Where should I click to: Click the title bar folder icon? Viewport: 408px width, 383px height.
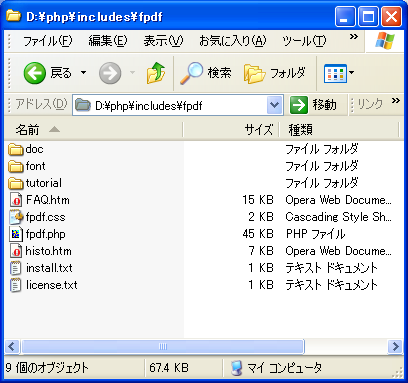[13, 15]
